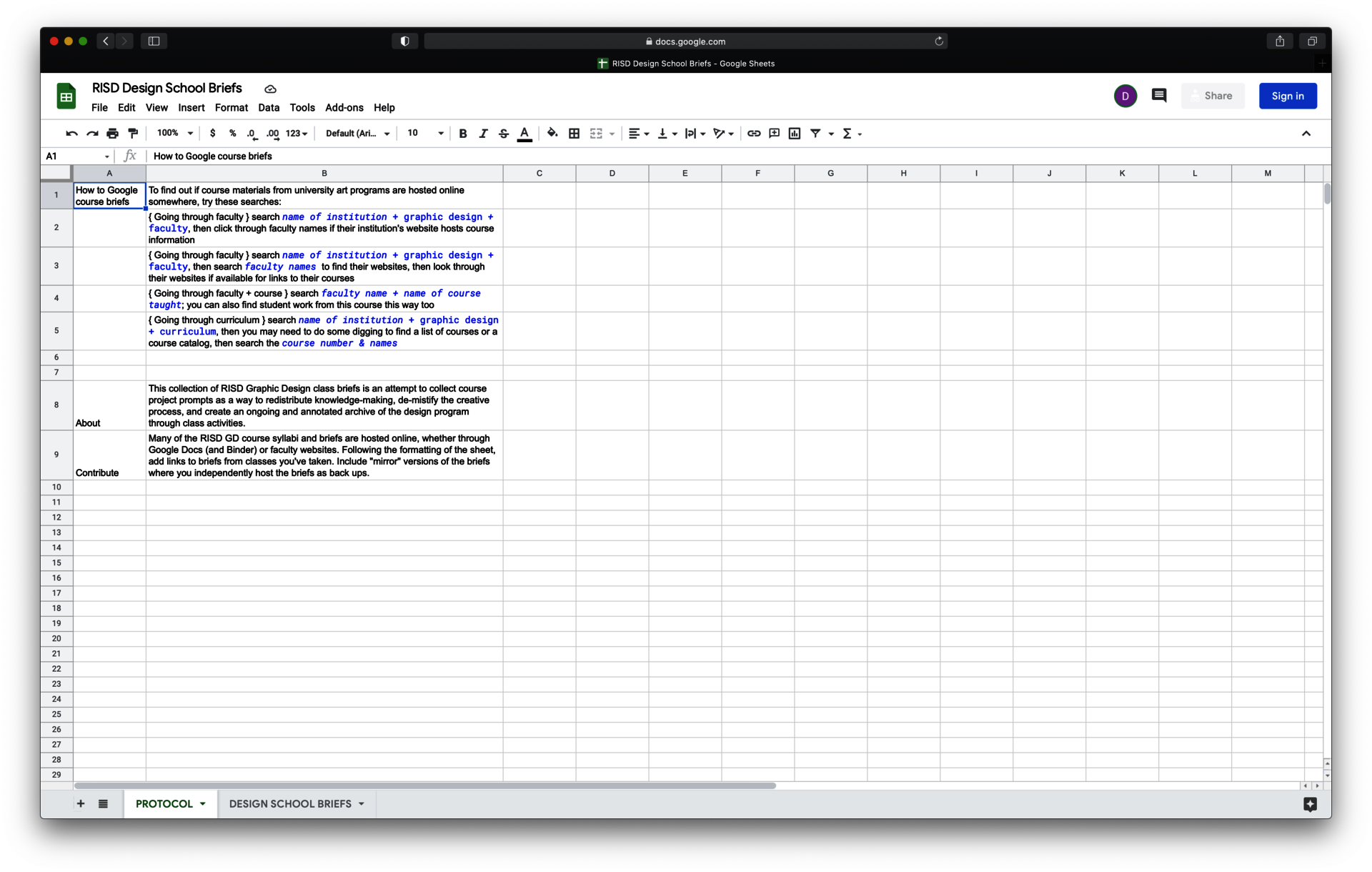
Task: Click the Merge cells icon
Action: pyautogui.click(x=596, y=134)
